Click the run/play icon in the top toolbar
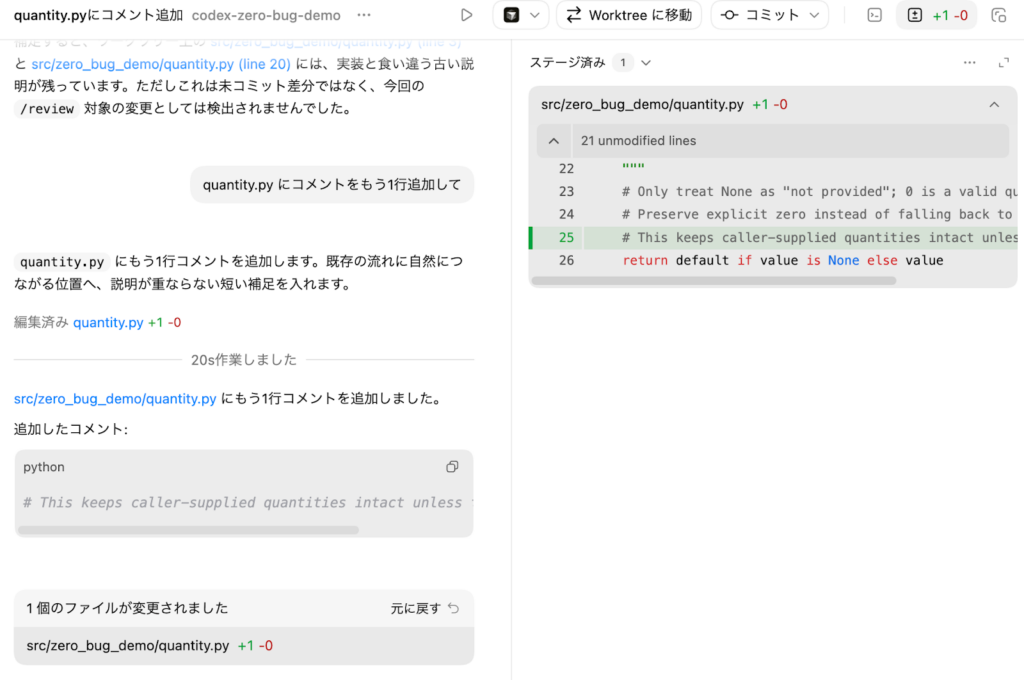Screen dimensions: 1024x680 [465, 15]
